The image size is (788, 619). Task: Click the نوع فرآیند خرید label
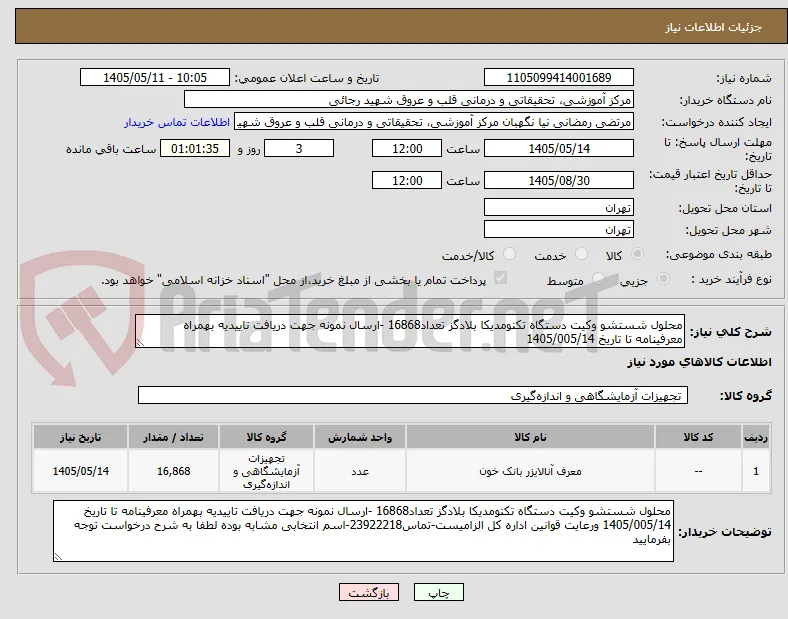point(731,279)
